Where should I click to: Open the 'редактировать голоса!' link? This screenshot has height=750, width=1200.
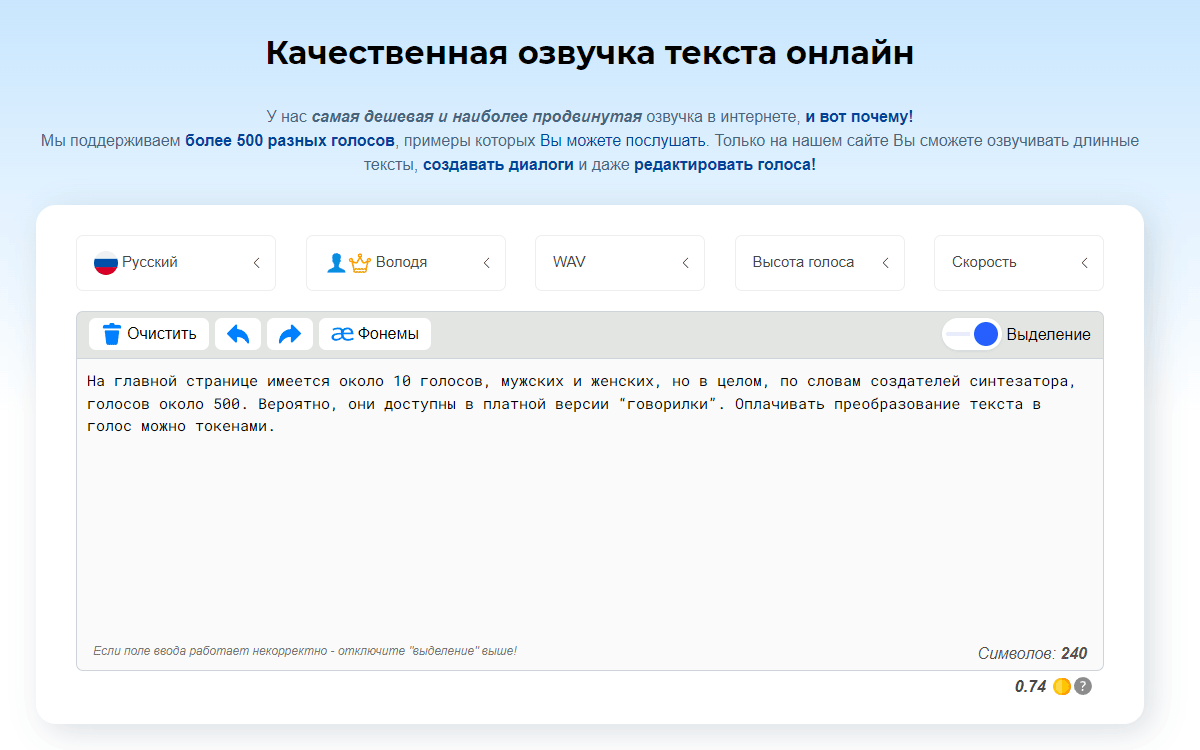[x=725, y=164]
